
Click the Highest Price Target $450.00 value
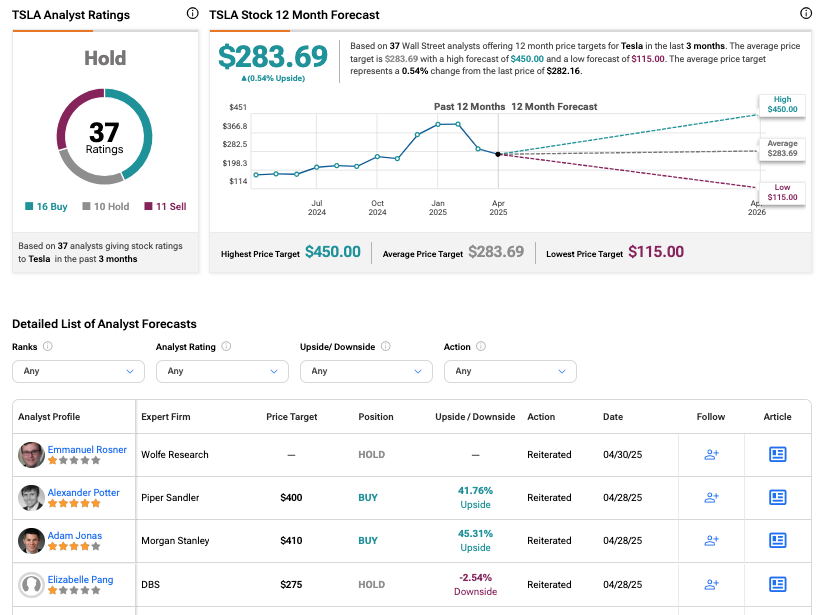[333, 252]
